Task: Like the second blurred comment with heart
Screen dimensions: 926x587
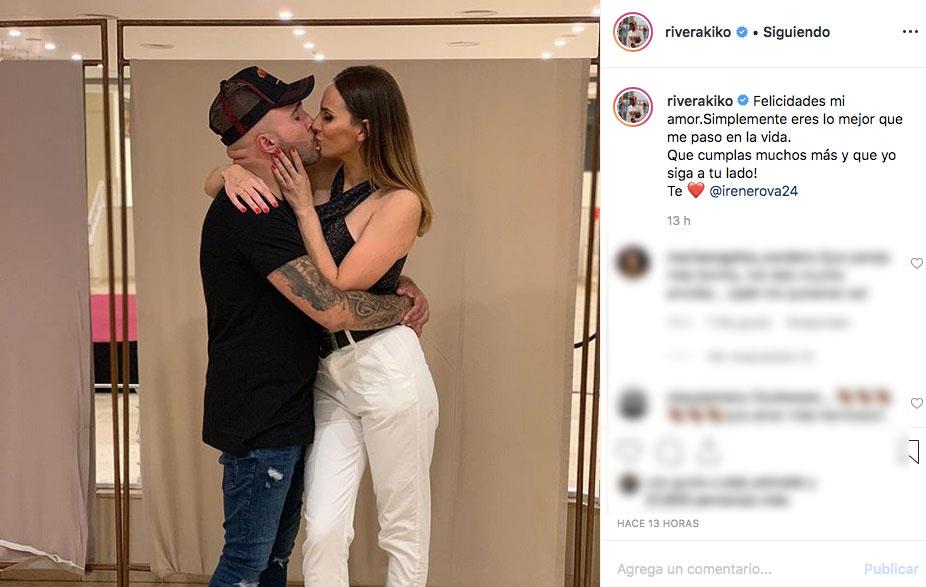Action: (x=916, y=403)
